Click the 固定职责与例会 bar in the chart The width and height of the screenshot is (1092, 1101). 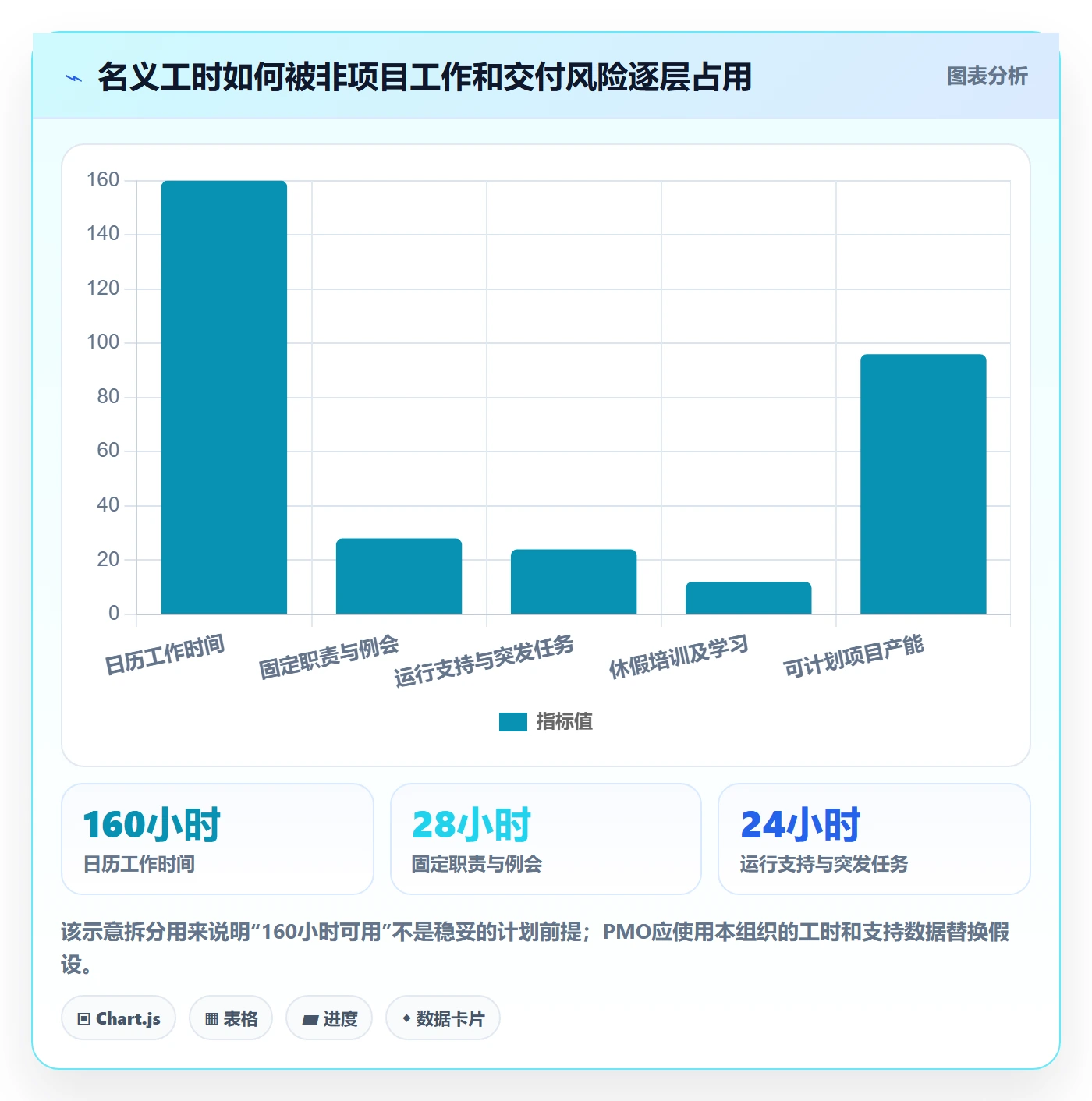399,576
